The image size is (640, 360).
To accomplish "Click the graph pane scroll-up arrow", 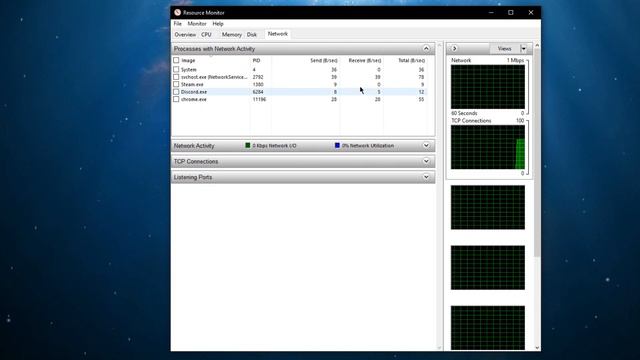I will [537, 45].
